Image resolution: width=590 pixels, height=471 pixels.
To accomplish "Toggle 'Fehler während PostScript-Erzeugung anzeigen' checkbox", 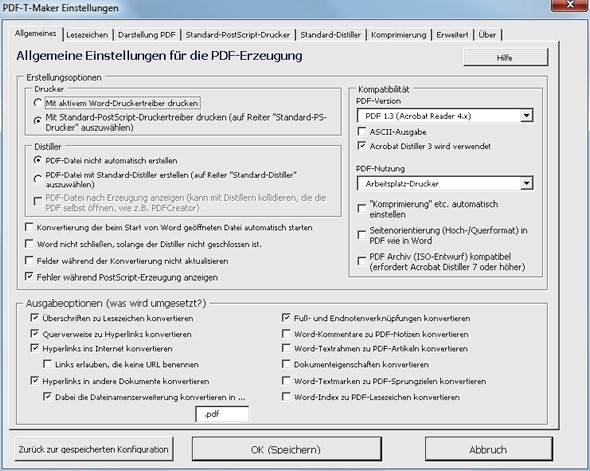I will click(29, 277).
